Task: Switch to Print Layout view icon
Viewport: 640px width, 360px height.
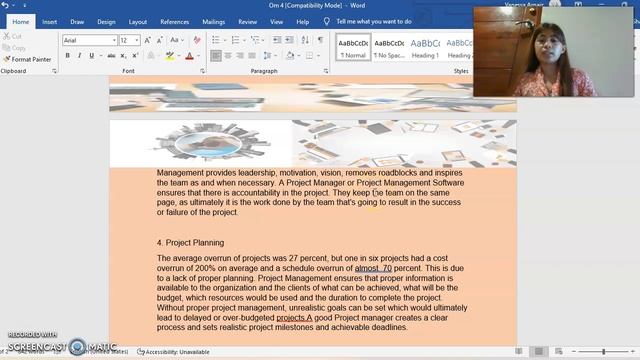Action: [539, 351]
